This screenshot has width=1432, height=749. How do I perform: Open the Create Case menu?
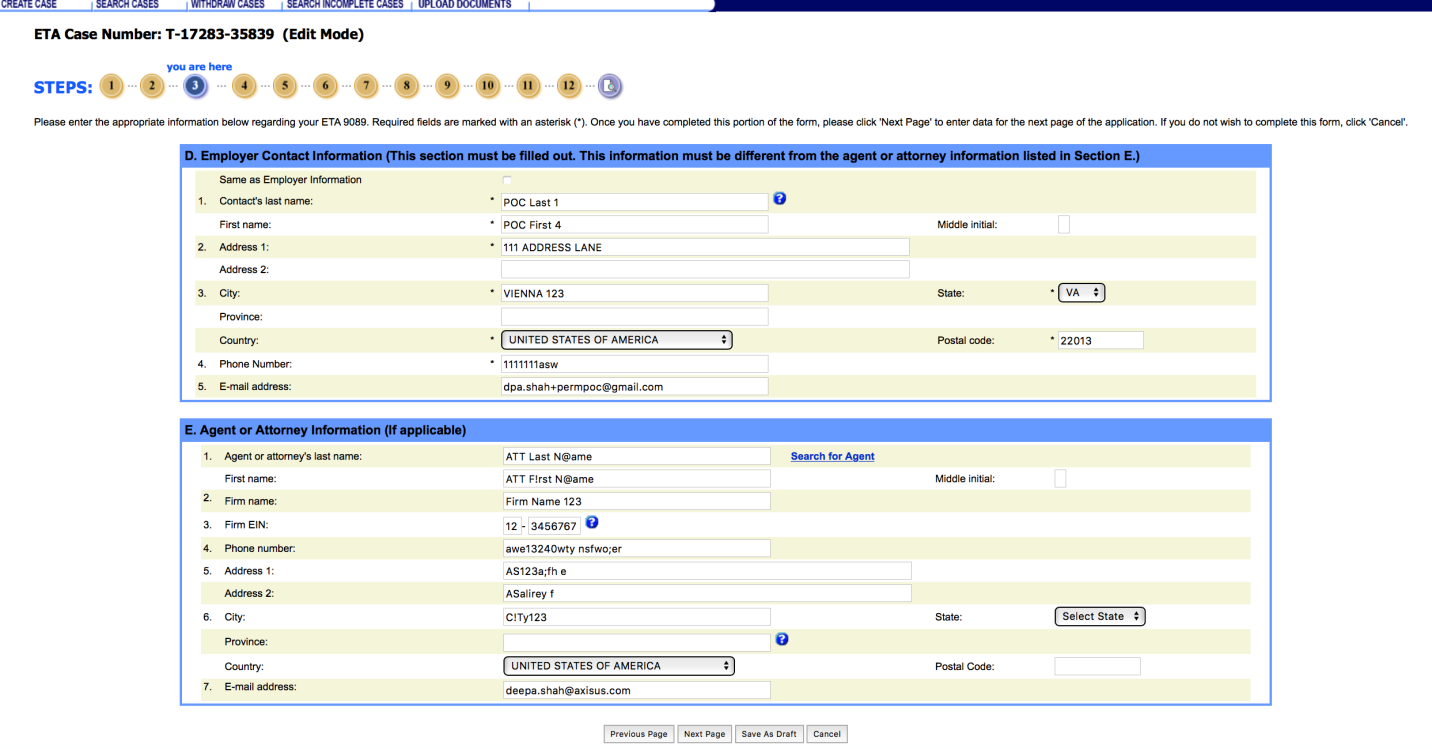[x=30, y=5]
